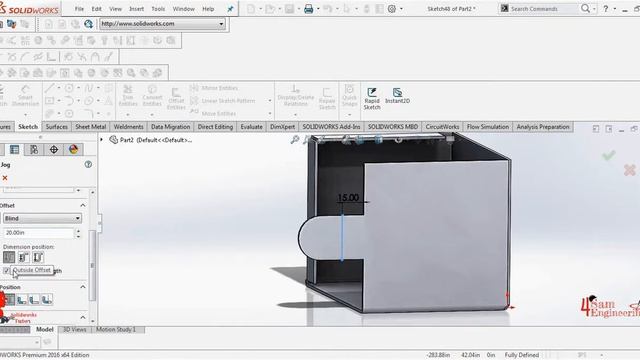Switch to the Weldments tab
Screen dimensions: 640x360
coord(129,127)
